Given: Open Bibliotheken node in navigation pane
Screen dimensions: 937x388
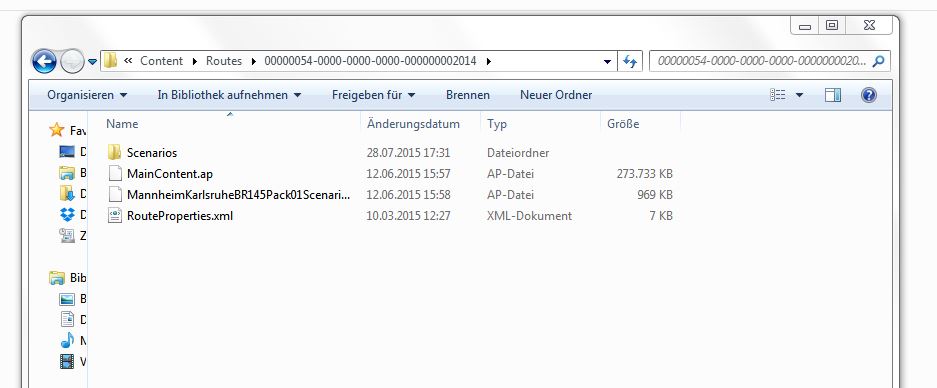Looking at the screenshot, I should (x=57, y=277).
